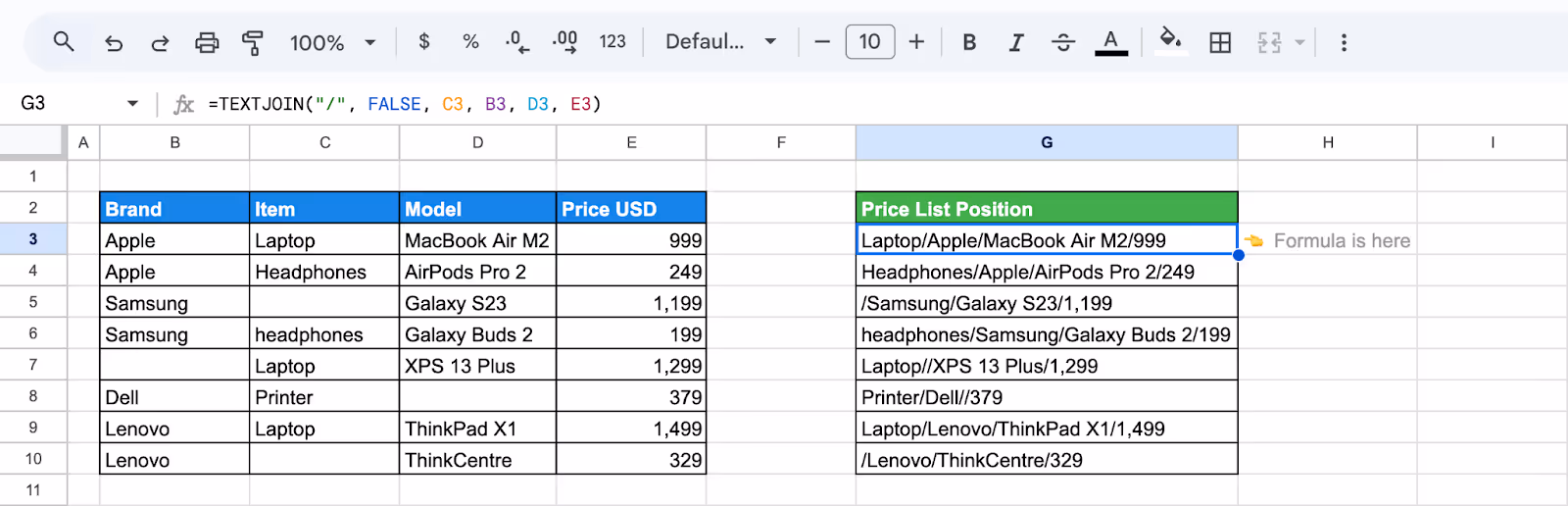Click the Item header cell
The height and width of the screenshot is (506, 1568).
pyautogui.click(x=324, y=208)
